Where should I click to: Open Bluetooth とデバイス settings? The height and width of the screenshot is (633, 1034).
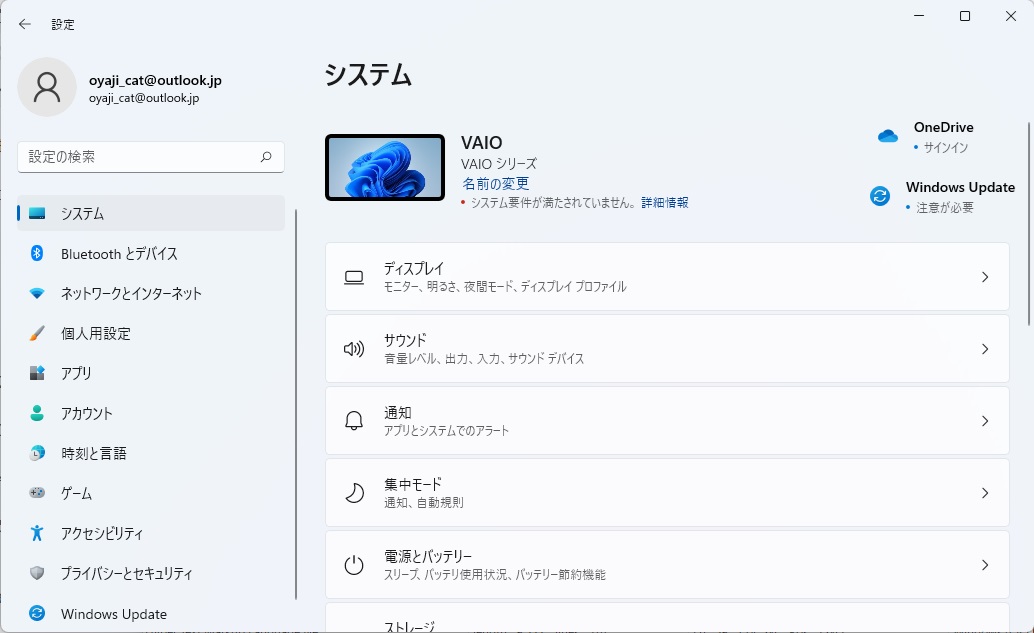coord(151,254)
